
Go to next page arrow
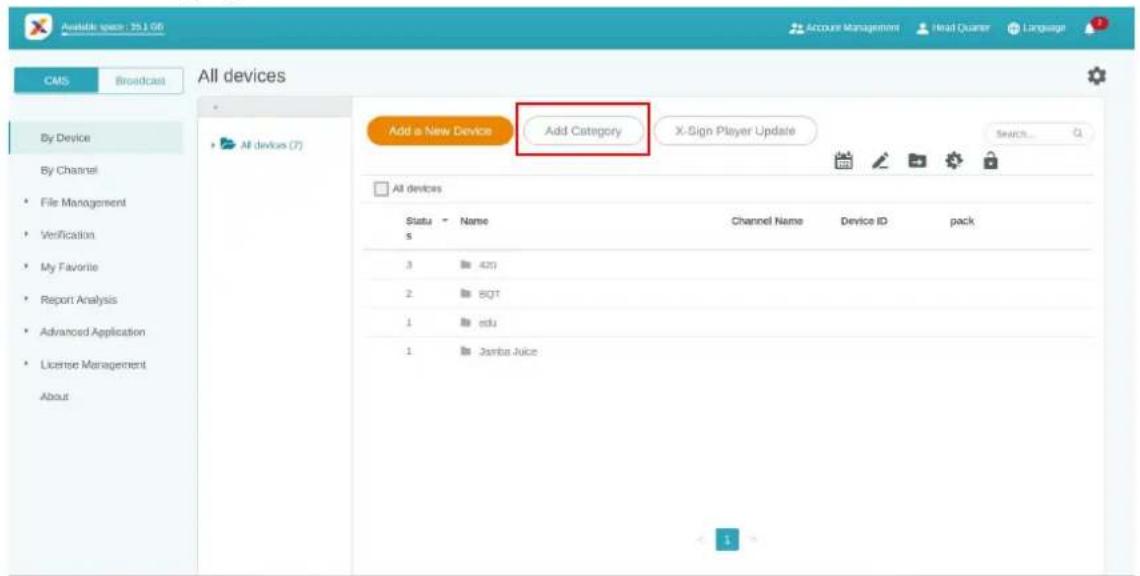(x=753, y=541)
